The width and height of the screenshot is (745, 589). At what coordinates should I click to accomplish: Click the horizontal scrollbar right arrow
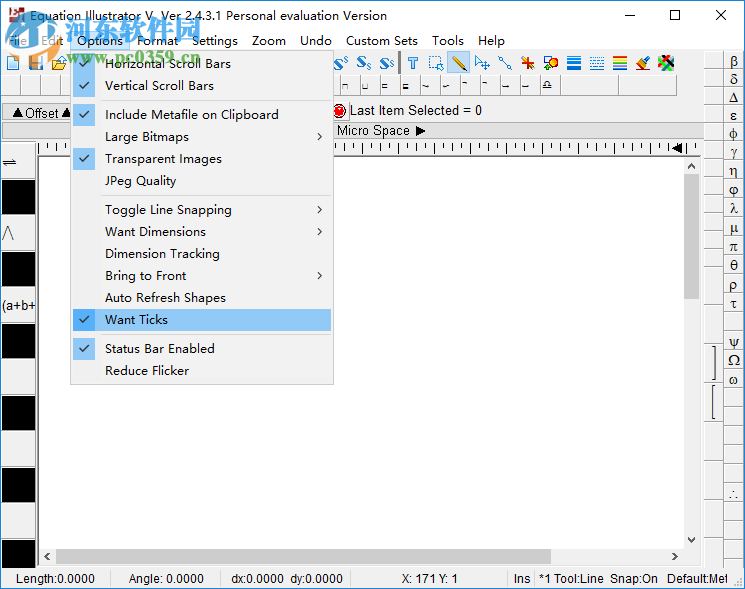point(675,556)
